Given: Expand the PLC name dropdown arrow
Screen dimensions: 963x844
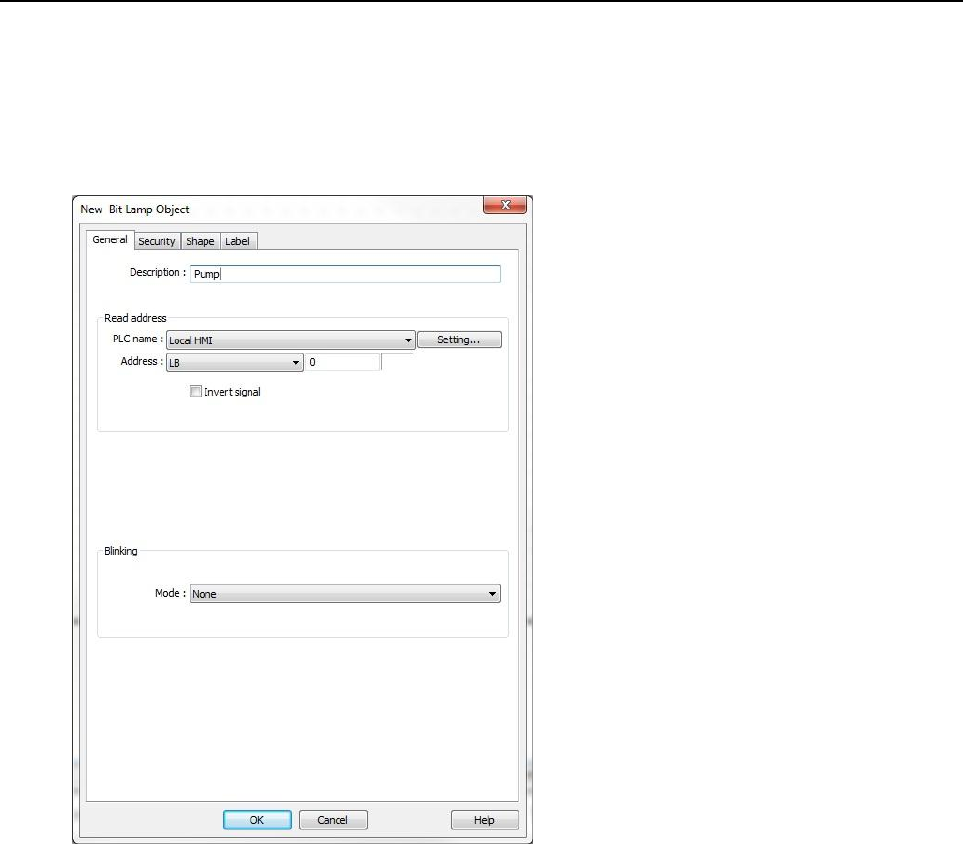Looking at the screenshot, I should point(408,341).
